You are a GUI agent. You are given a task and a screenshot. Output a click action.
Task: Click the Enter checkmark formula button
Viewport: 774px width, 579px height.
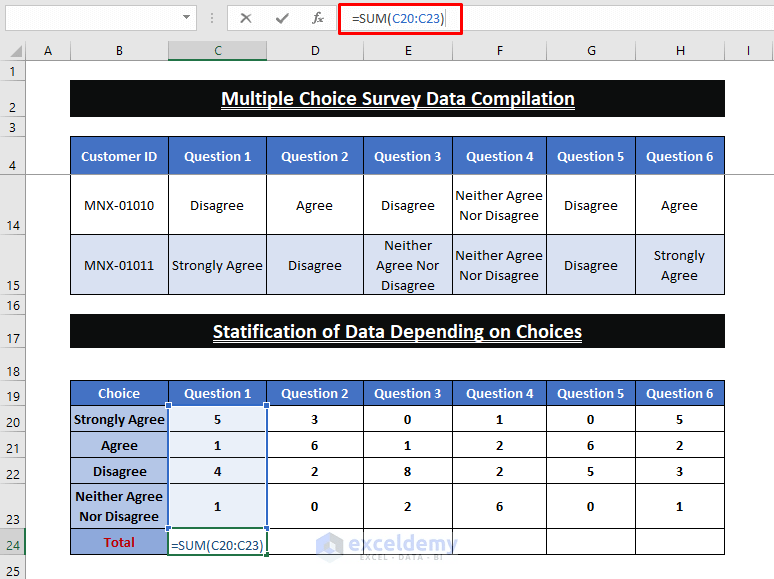[282, 19]
